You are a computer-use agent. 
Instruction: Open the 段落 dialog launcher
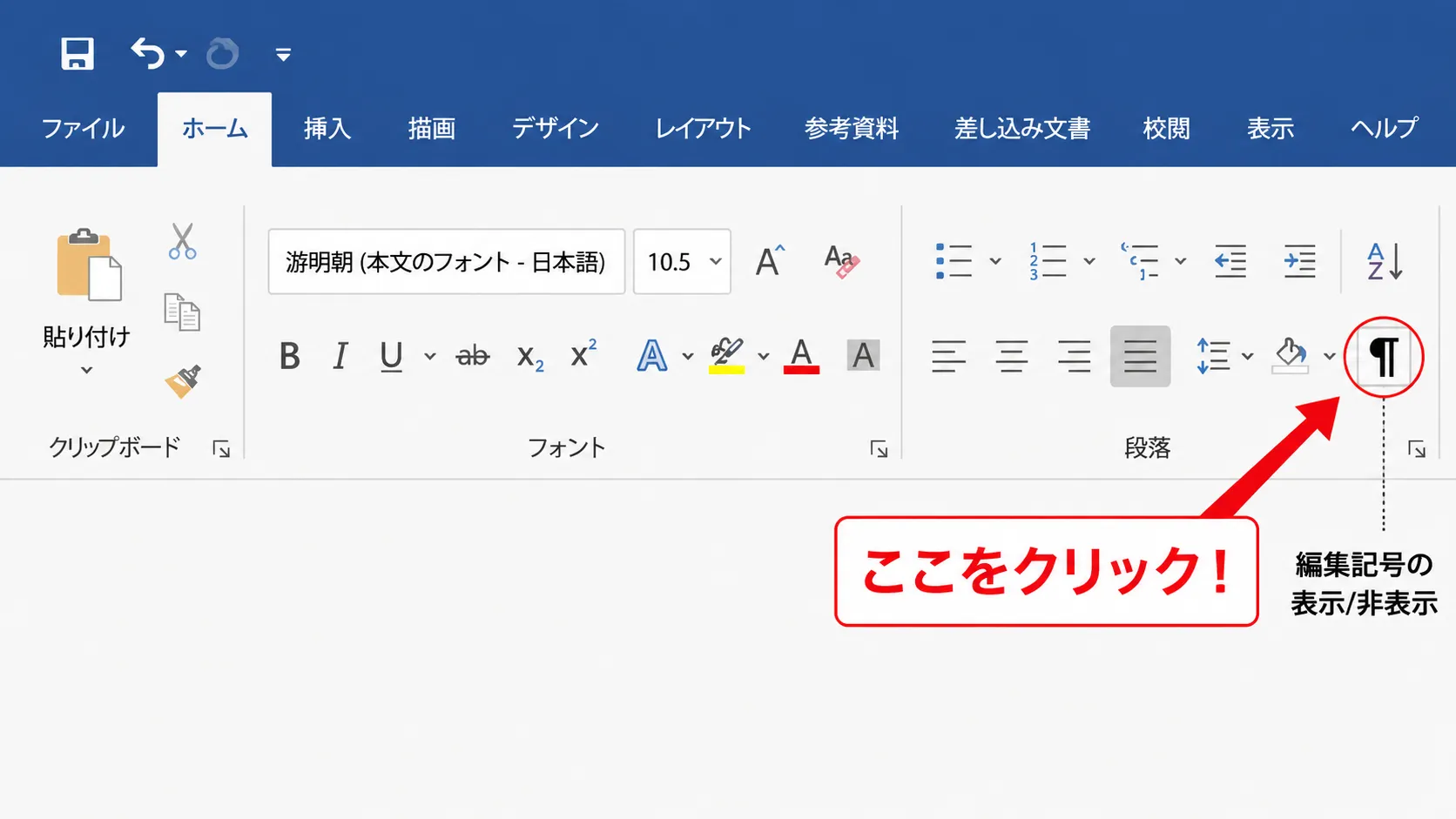coord(1417,449)
